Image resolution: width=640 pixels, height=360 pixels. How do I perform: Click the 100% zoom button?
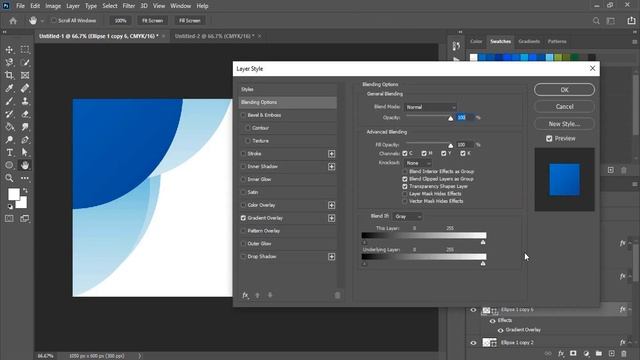coord(120,20)
